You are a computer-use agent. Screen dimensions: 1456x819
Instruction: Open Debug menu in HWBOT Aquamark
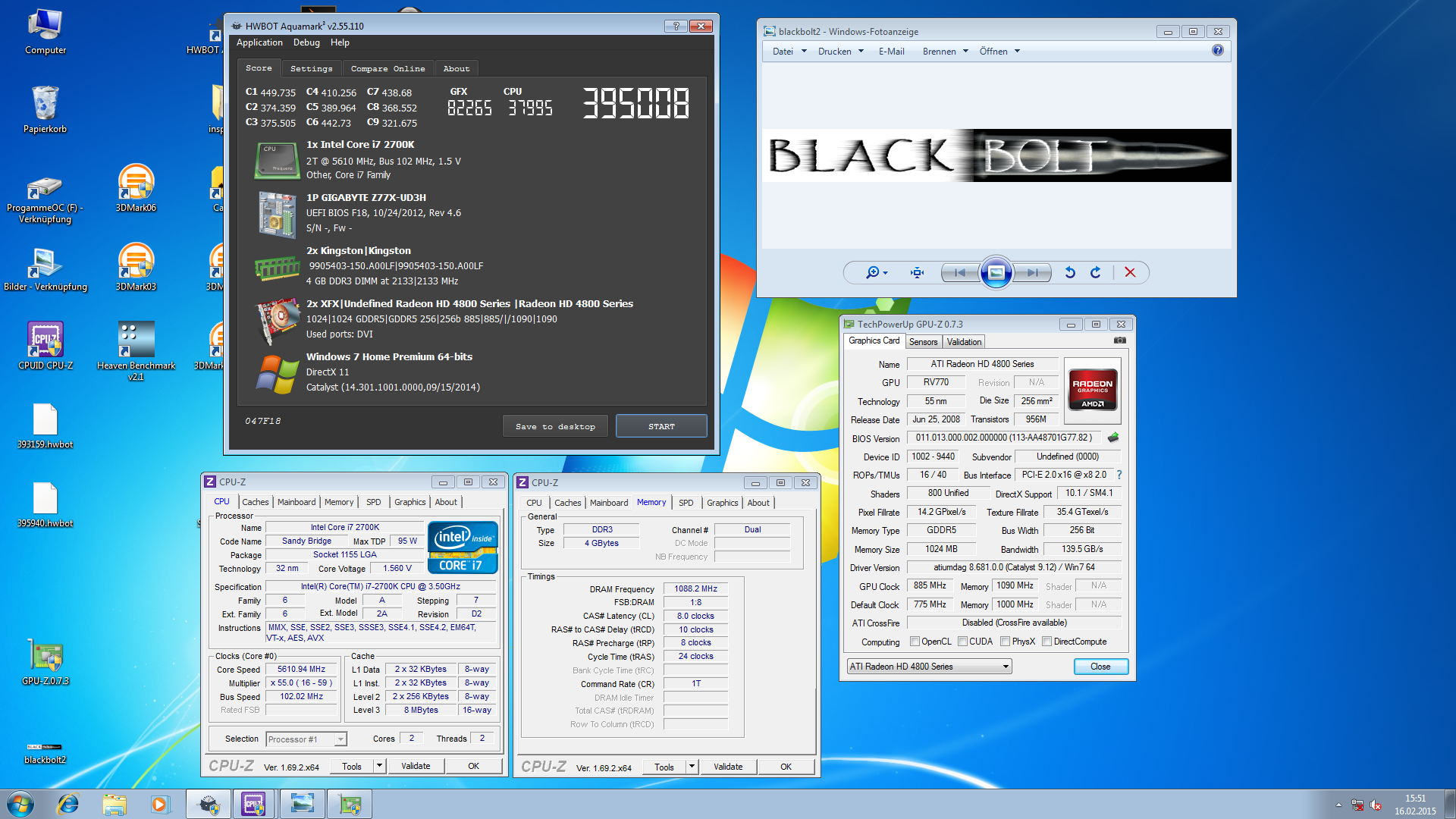306,42
